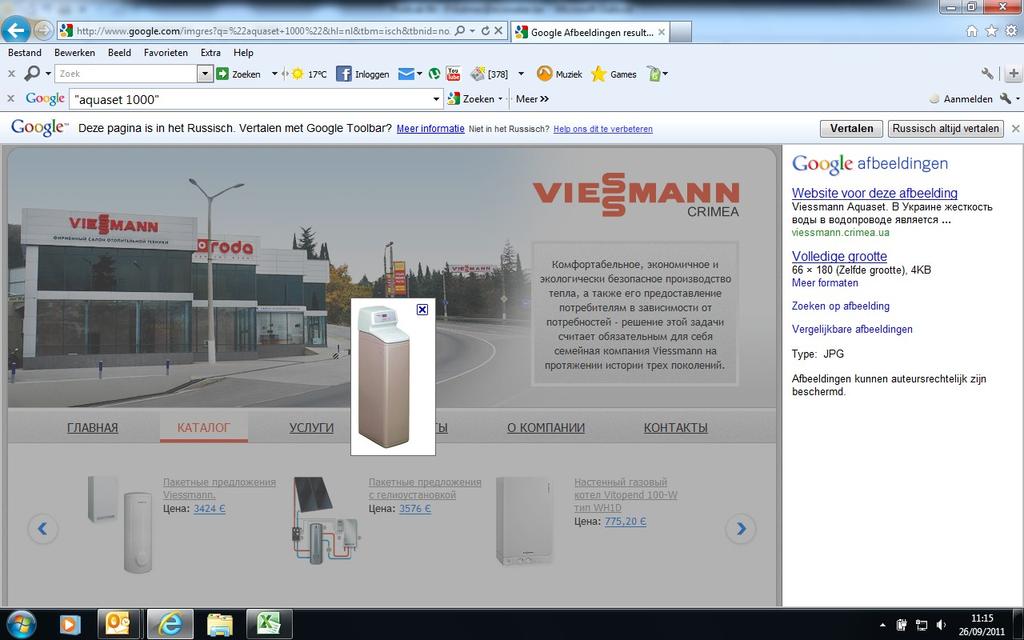1024x640 pixels.
Task: Open the Google toolbar search history dropdown
Action: click(x=436, y=99)
